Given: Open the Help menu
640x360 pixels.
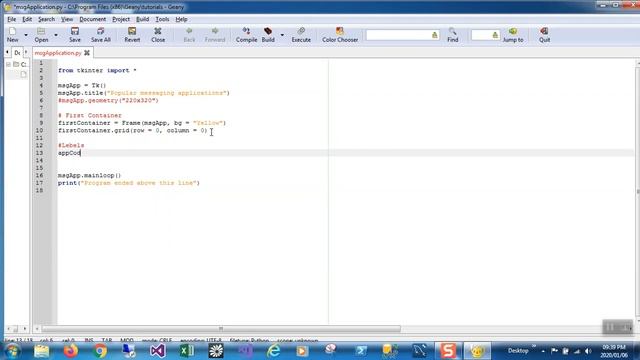Looking at the screenshot, I should coord(181,19).
